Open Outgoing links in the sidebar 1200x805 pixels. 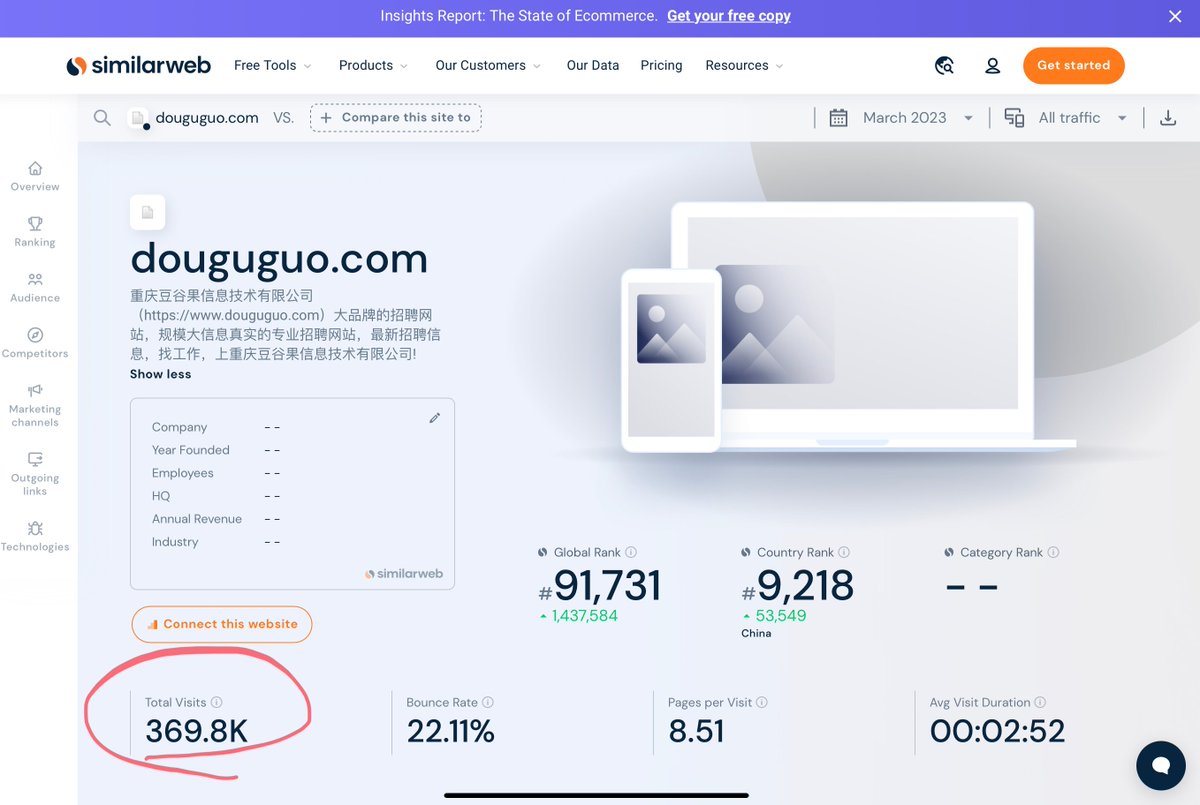[x=35, y=474]
